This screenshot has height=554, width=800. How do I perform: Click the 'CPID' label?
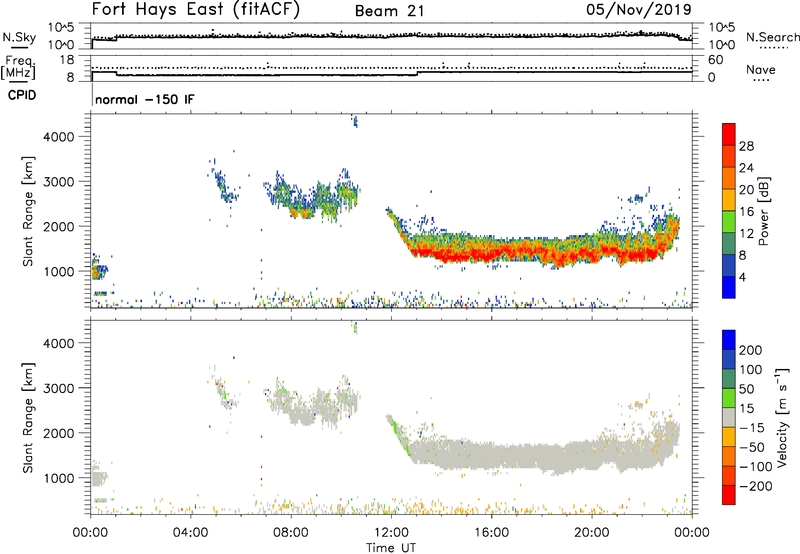coord(22,95)
